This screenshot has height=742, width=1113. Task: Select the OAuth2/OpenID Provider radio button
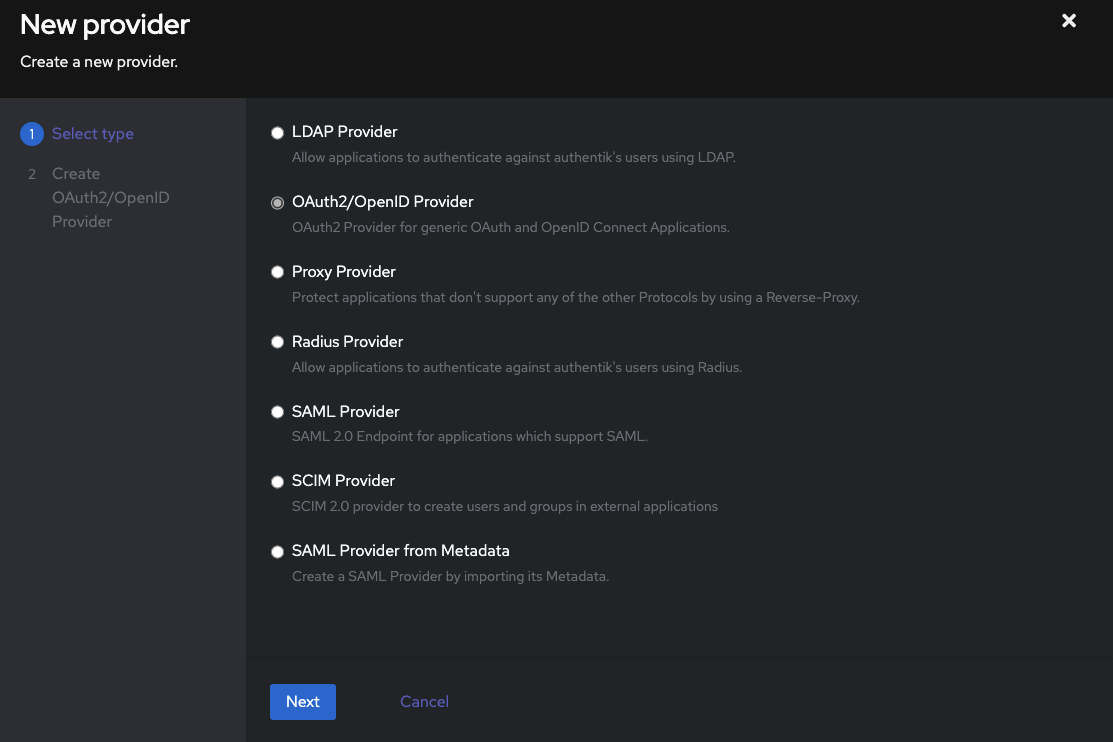pyautogui.click(x=277, y=202)
